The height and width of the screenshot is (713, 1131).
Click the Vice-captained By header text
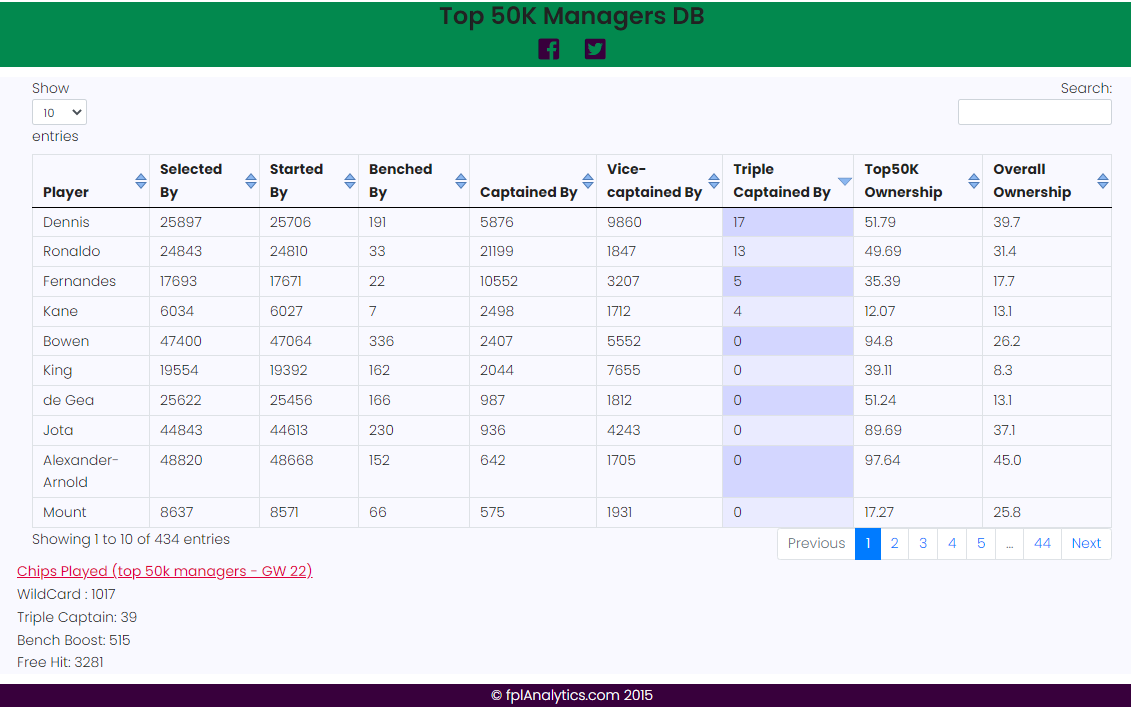[x=654, y=180]
